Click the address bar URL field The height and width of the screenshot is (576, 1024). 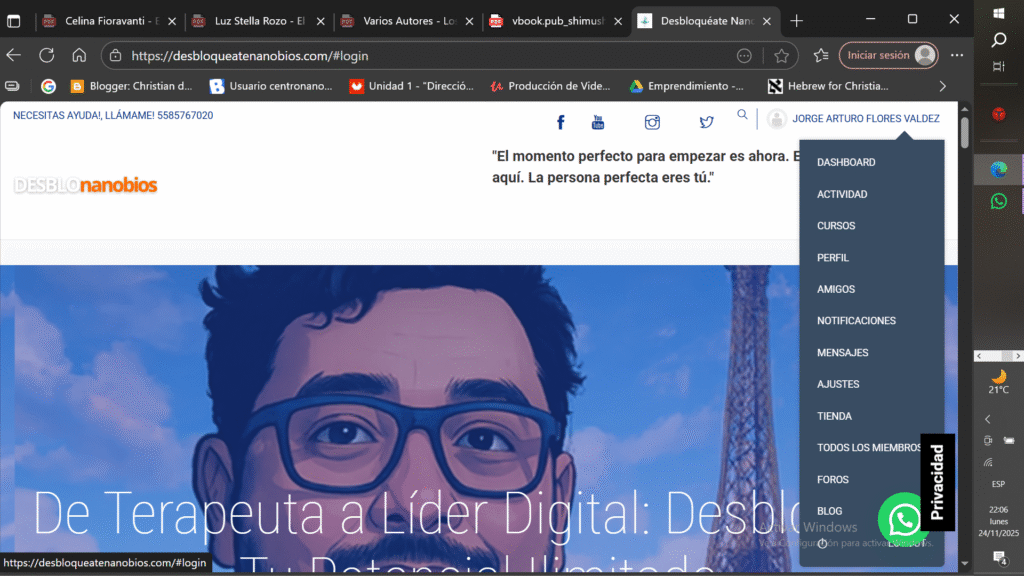[420, 56]
